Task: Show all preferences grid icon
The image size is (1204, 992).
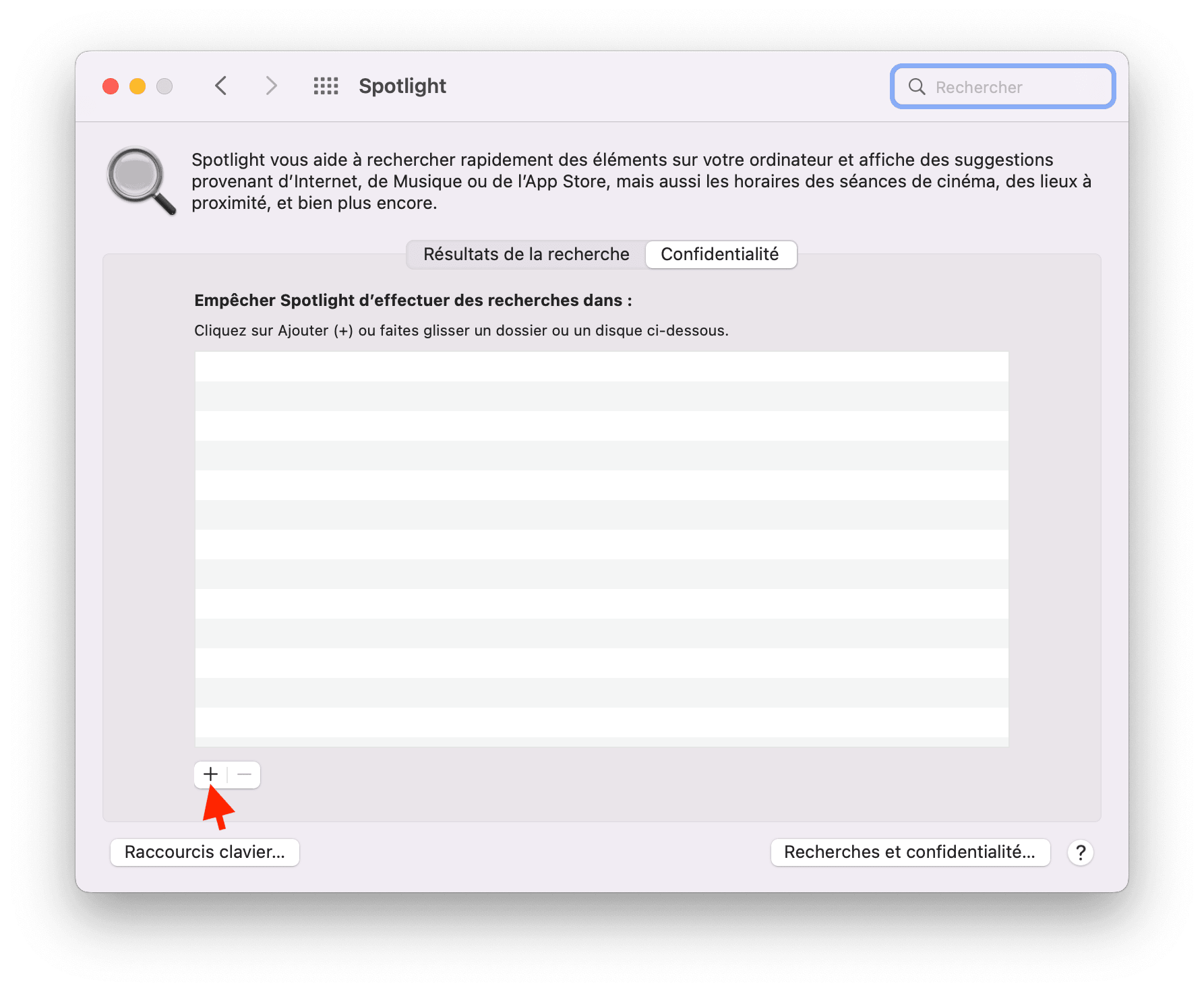Action: (x=326, y=86)
